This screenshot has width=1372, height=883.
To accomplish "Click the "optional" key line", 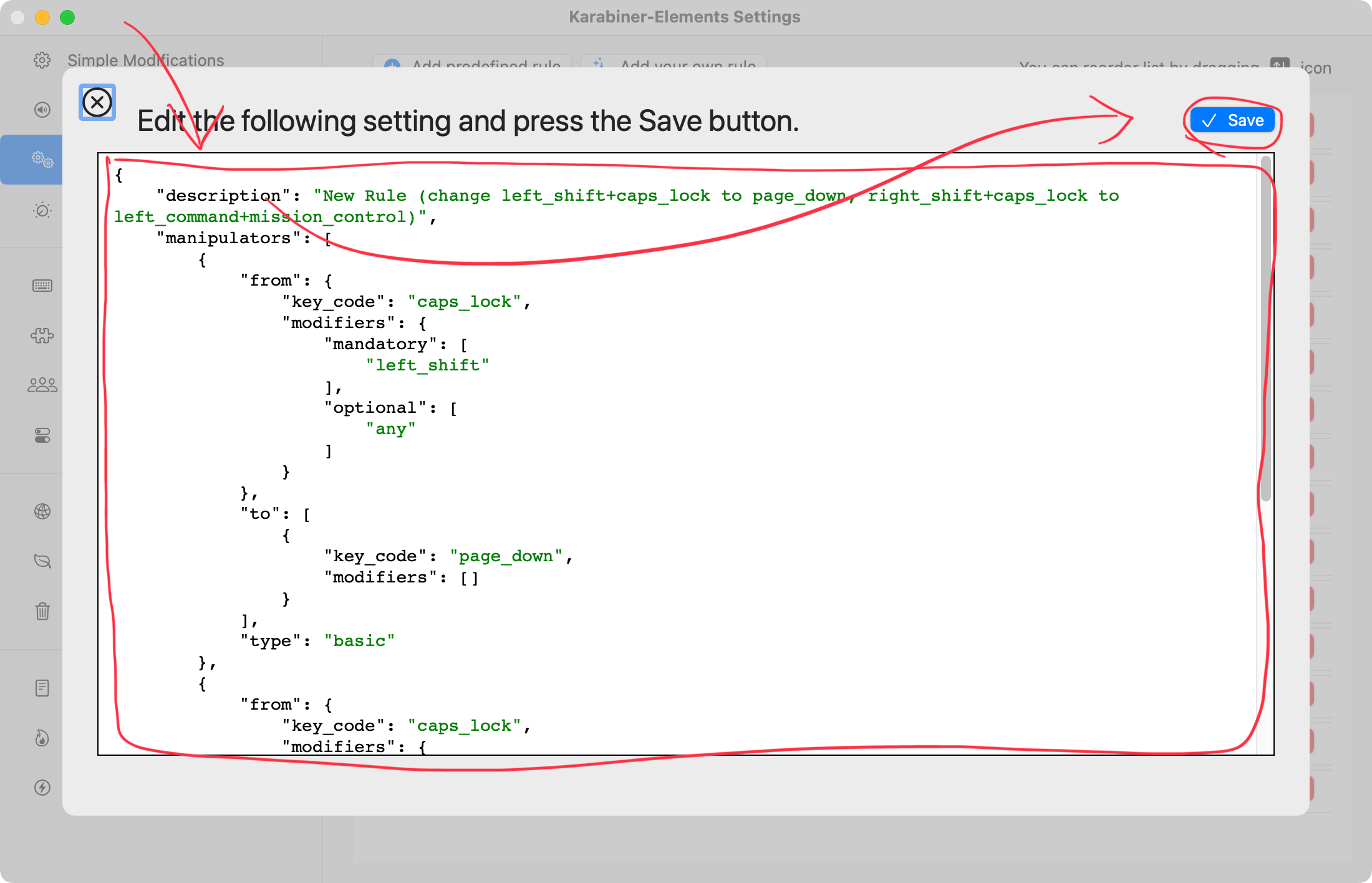I will (390, 408).
